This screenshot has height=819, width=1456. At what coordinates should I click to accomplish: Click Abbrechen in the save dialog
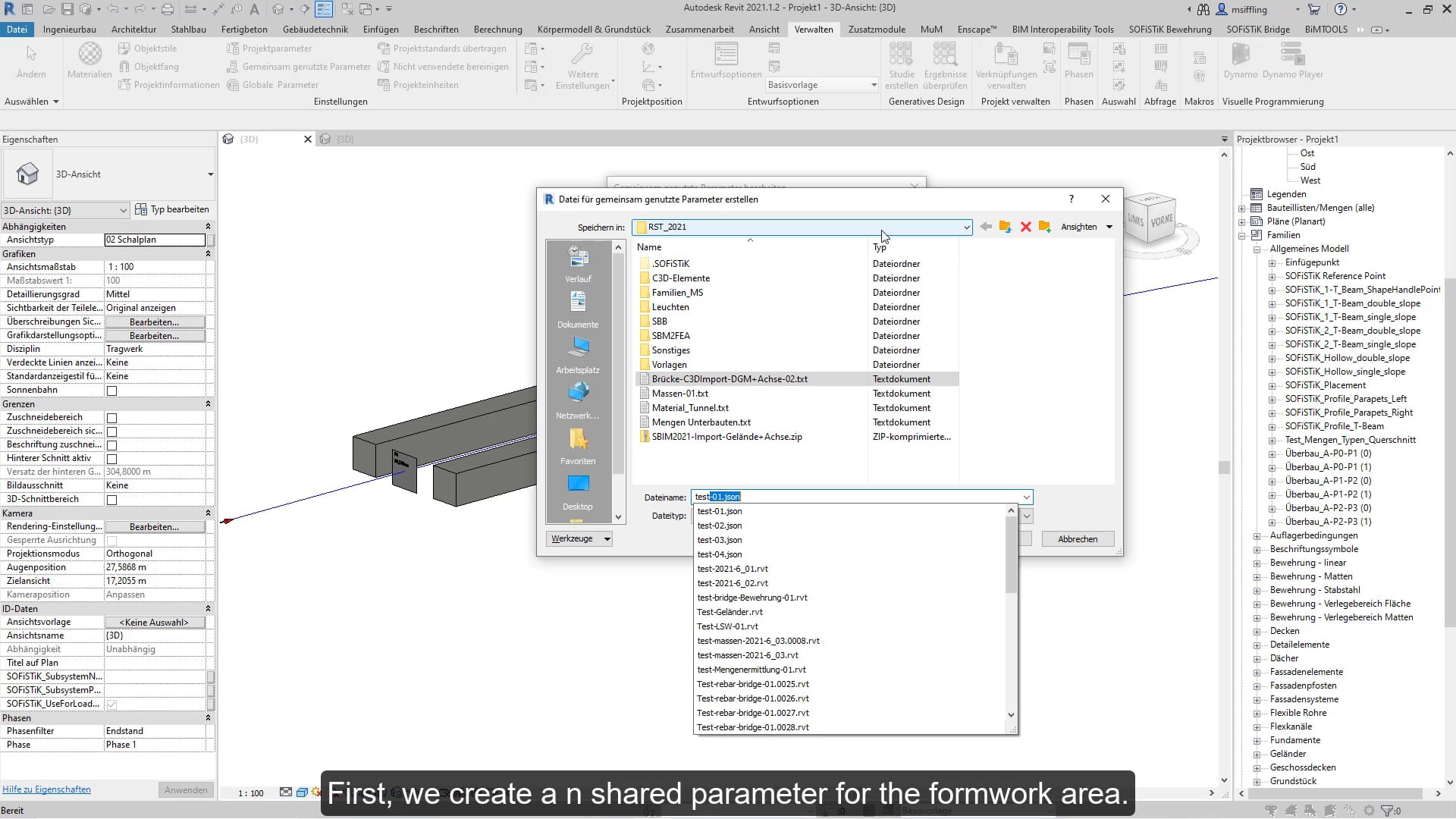point(1078,538)
